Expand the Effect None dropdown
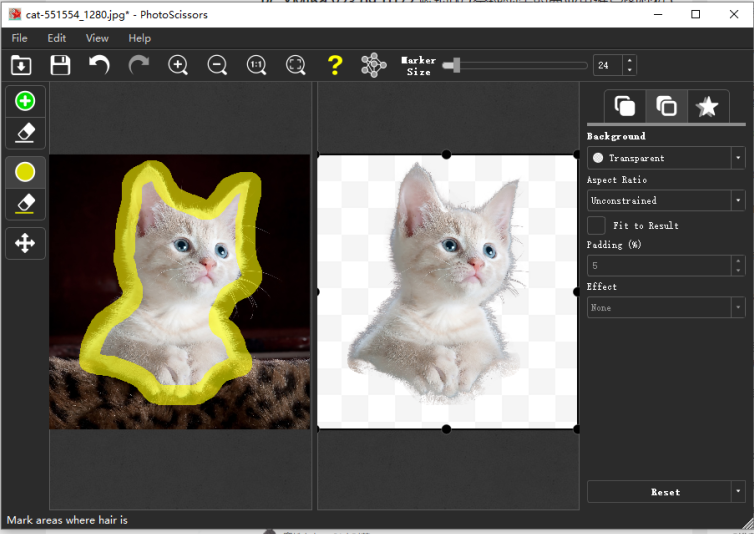The height and width of the screenshot is (534, 754). [x=666, y=307]
